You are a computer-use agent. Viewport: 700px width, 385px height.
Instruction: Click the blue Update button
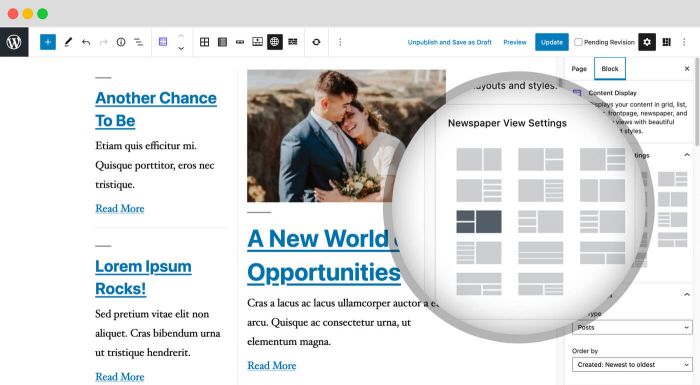pyautogui.click(x=552, y=42)
